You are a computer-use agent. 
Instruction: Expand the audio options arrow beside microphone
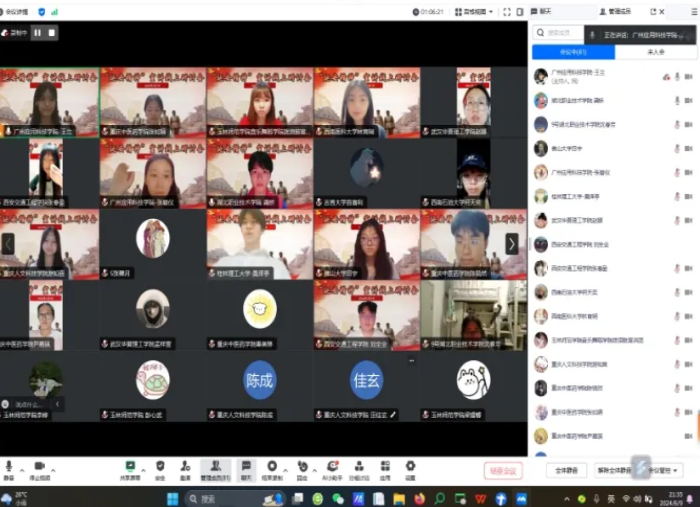[22, 467]
